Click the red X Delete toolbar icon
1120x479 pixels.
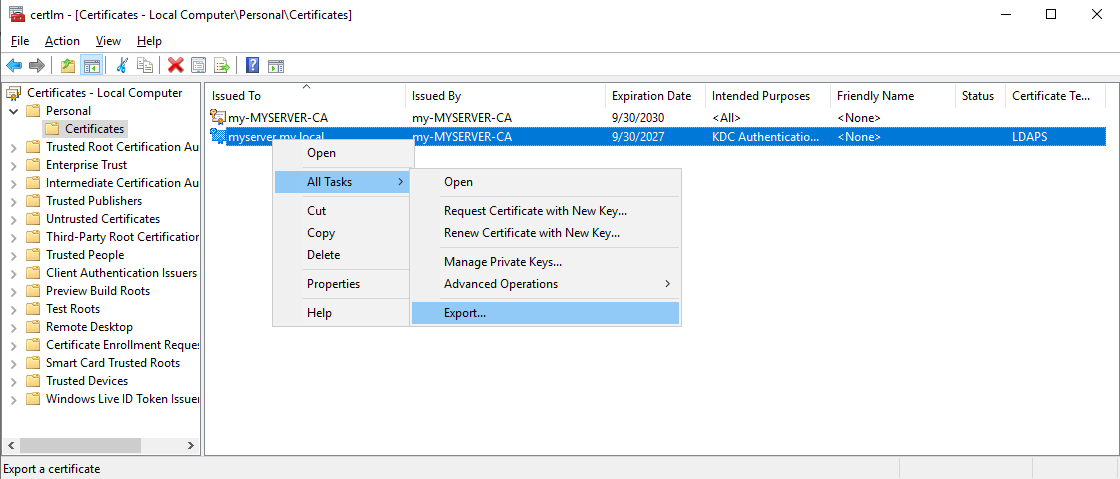[176, 65]
